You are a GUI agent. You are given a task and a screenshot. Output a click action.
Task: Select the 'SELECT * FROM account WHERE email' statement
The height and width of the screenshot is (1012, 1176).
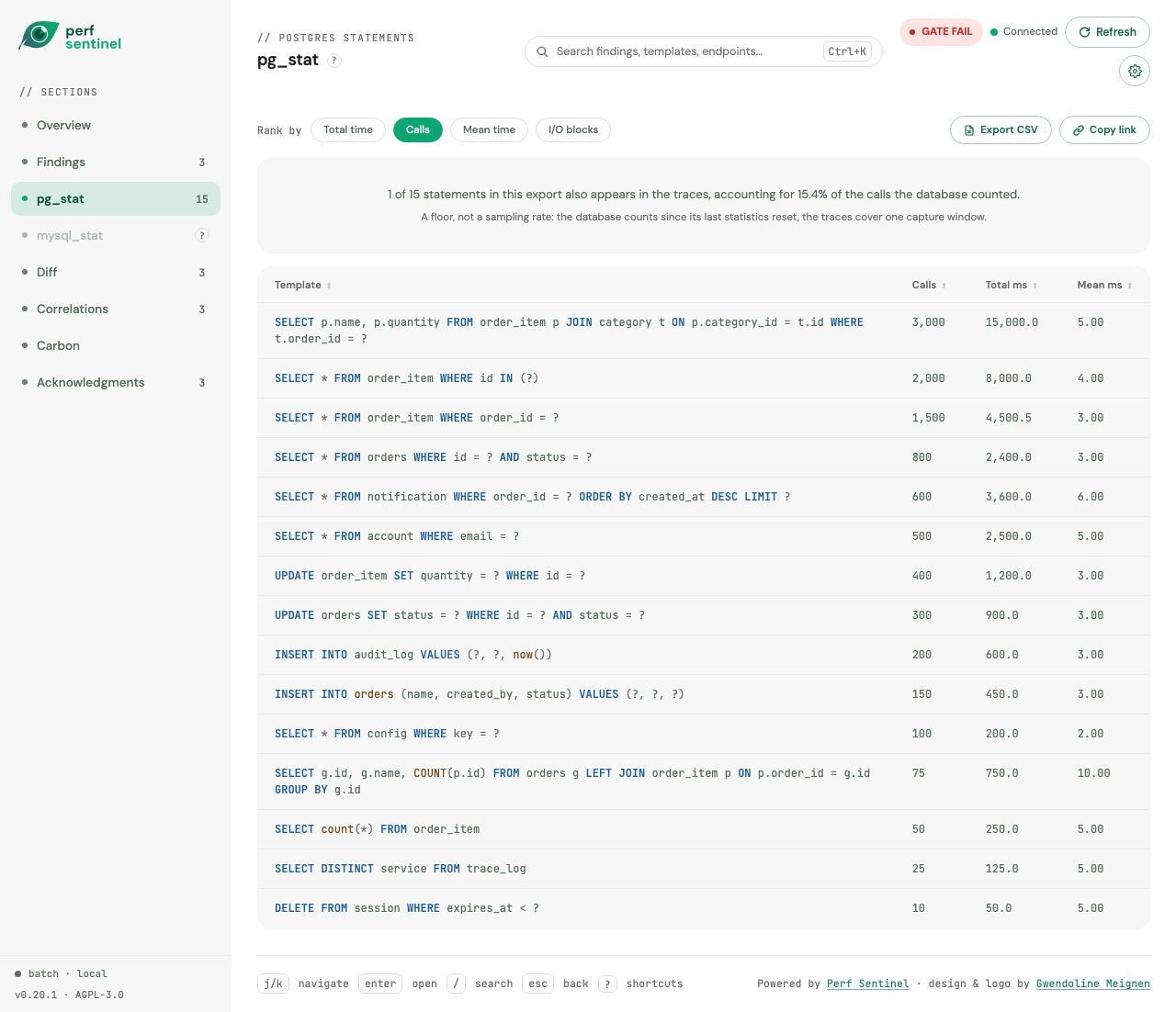click(x=704, y=536)
